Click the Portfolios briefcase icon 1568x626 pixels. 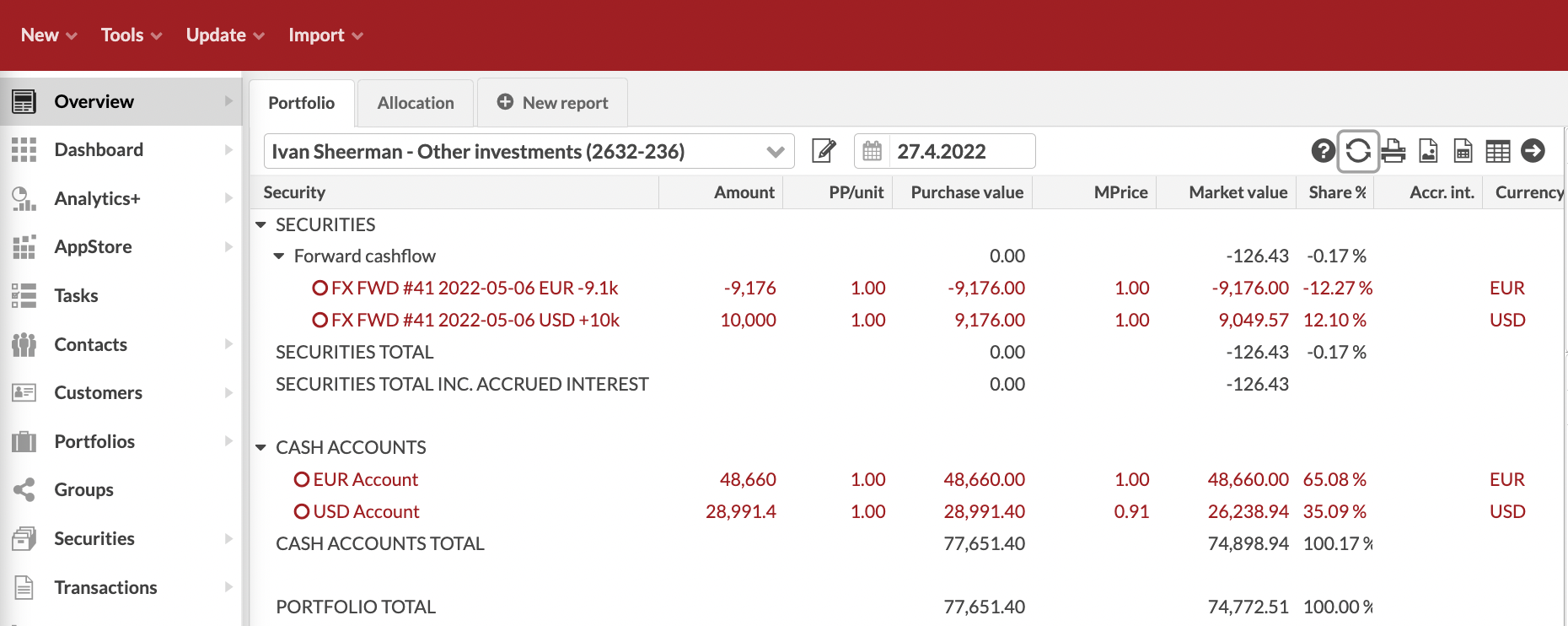tap(24, 441)
